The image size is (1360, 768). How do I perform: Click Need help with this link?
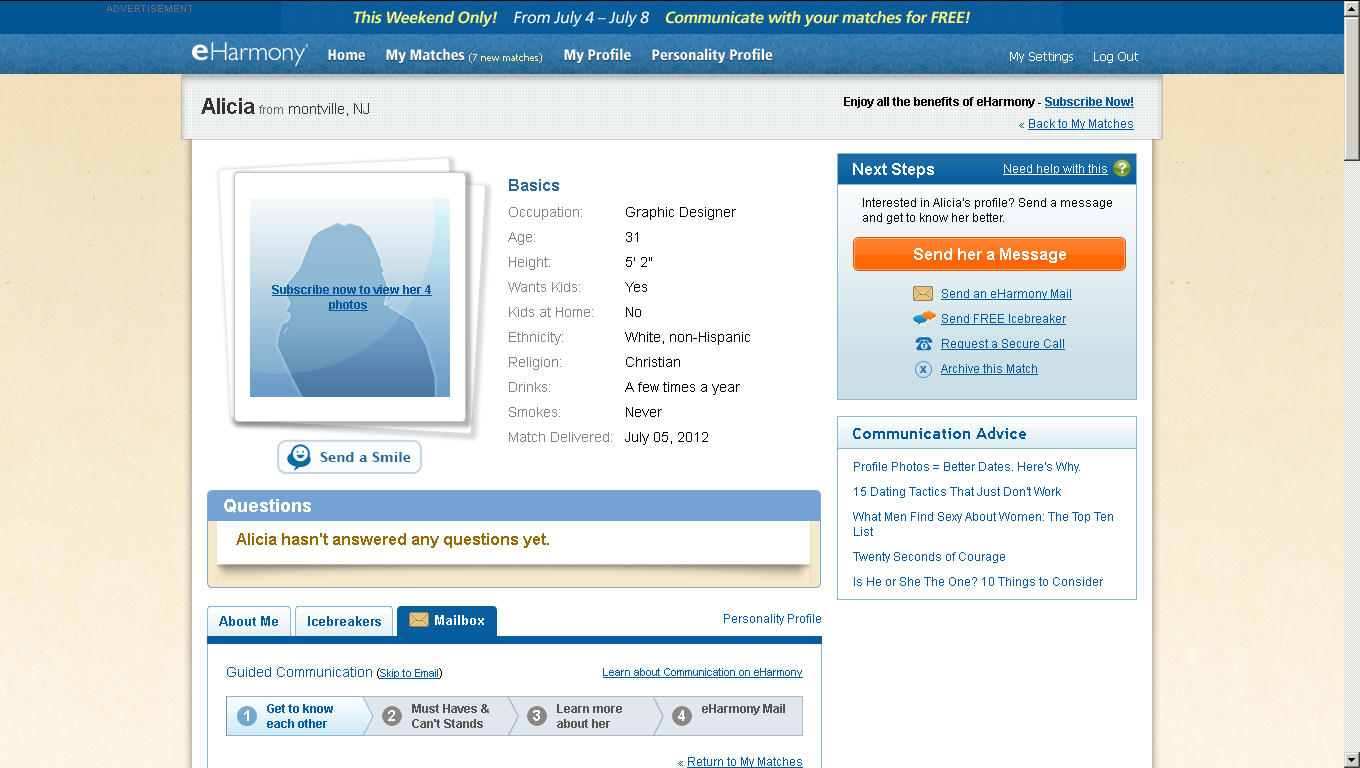point(1055,169)
